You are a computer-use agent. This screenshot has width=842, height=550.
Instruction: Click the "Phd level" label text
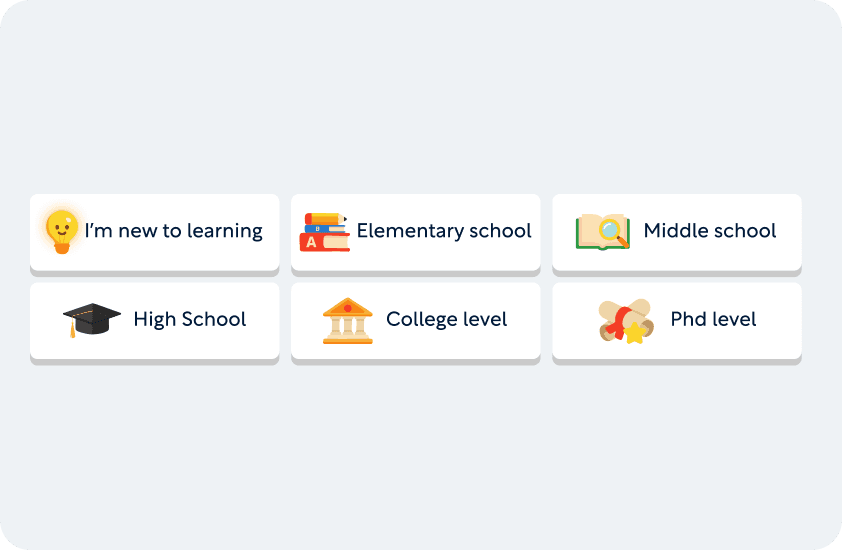713,320
